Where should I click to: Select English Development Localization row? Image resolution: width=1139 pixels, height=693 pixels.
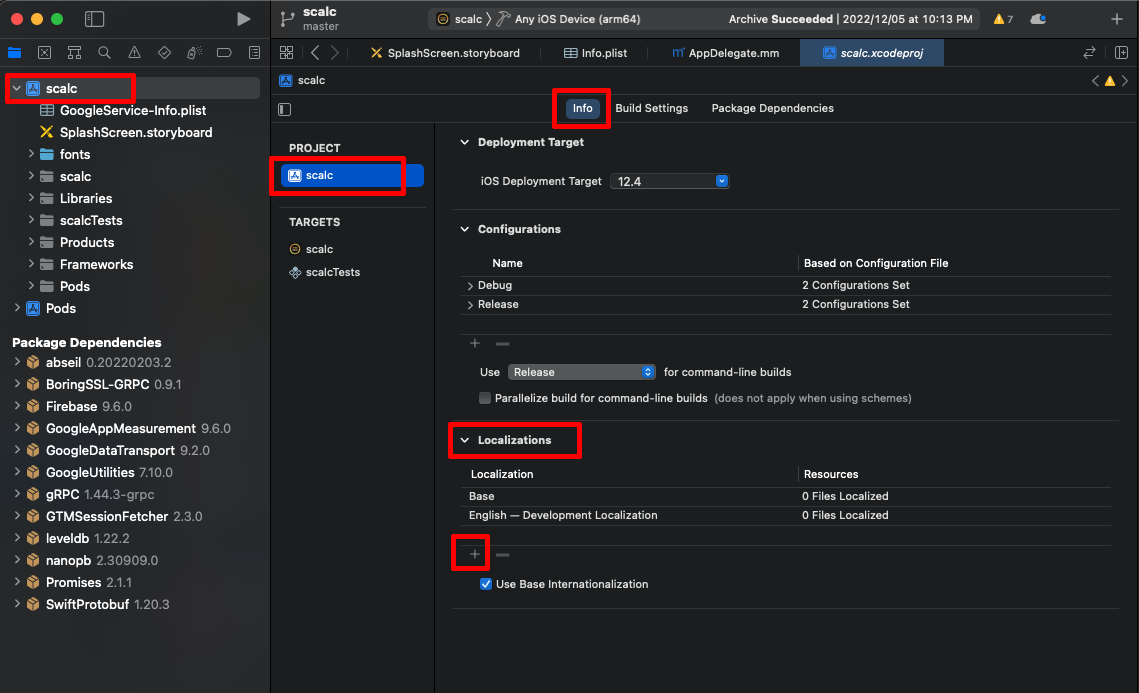786,515
